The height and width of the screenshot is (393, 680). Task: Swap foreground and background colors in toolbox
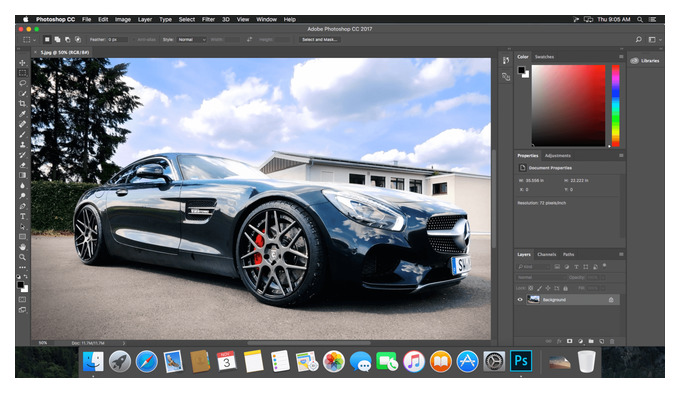point(26,276)
